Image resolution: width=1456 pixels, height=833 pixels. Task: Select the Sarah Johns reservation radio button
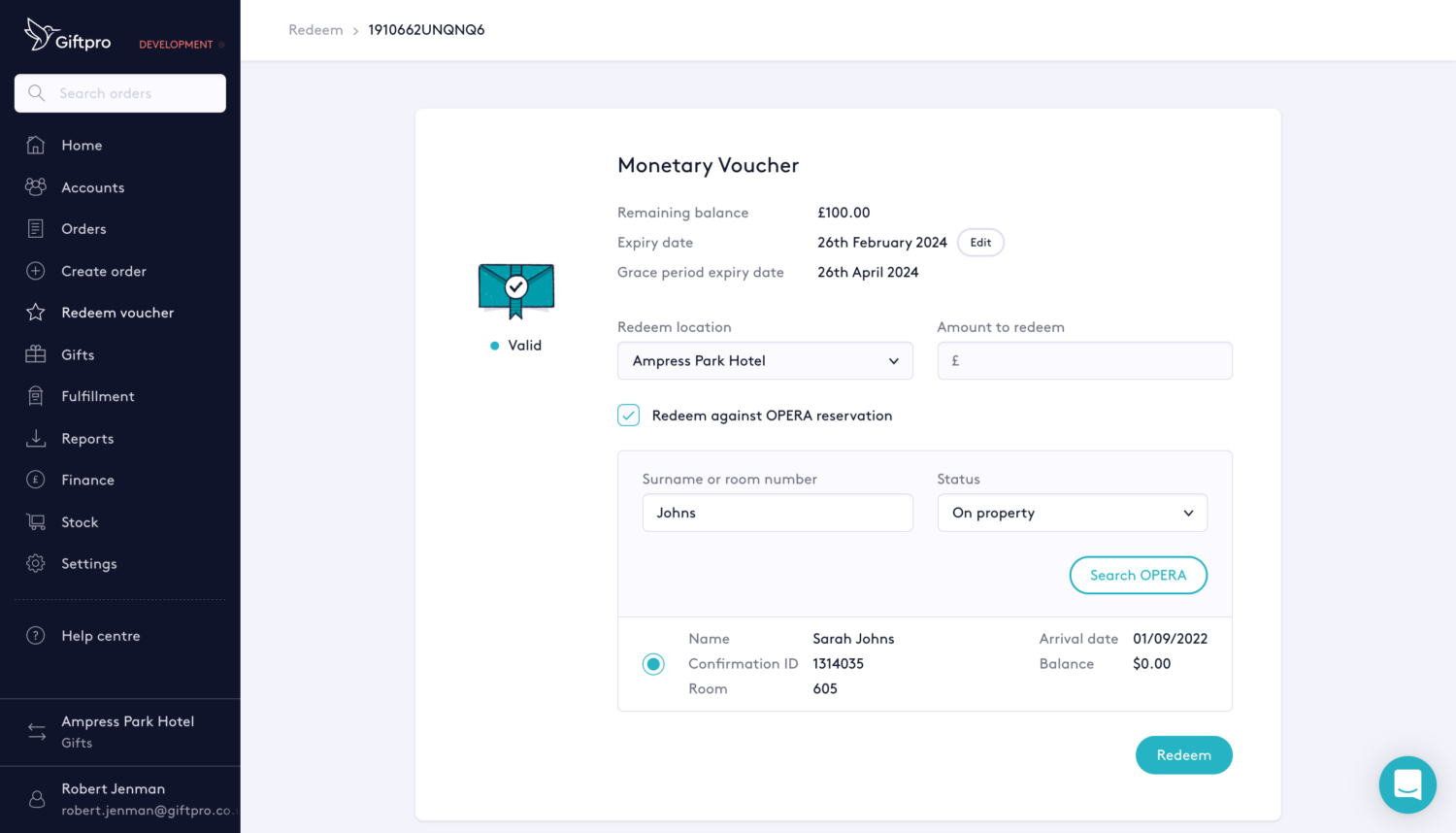click(653, 664)
